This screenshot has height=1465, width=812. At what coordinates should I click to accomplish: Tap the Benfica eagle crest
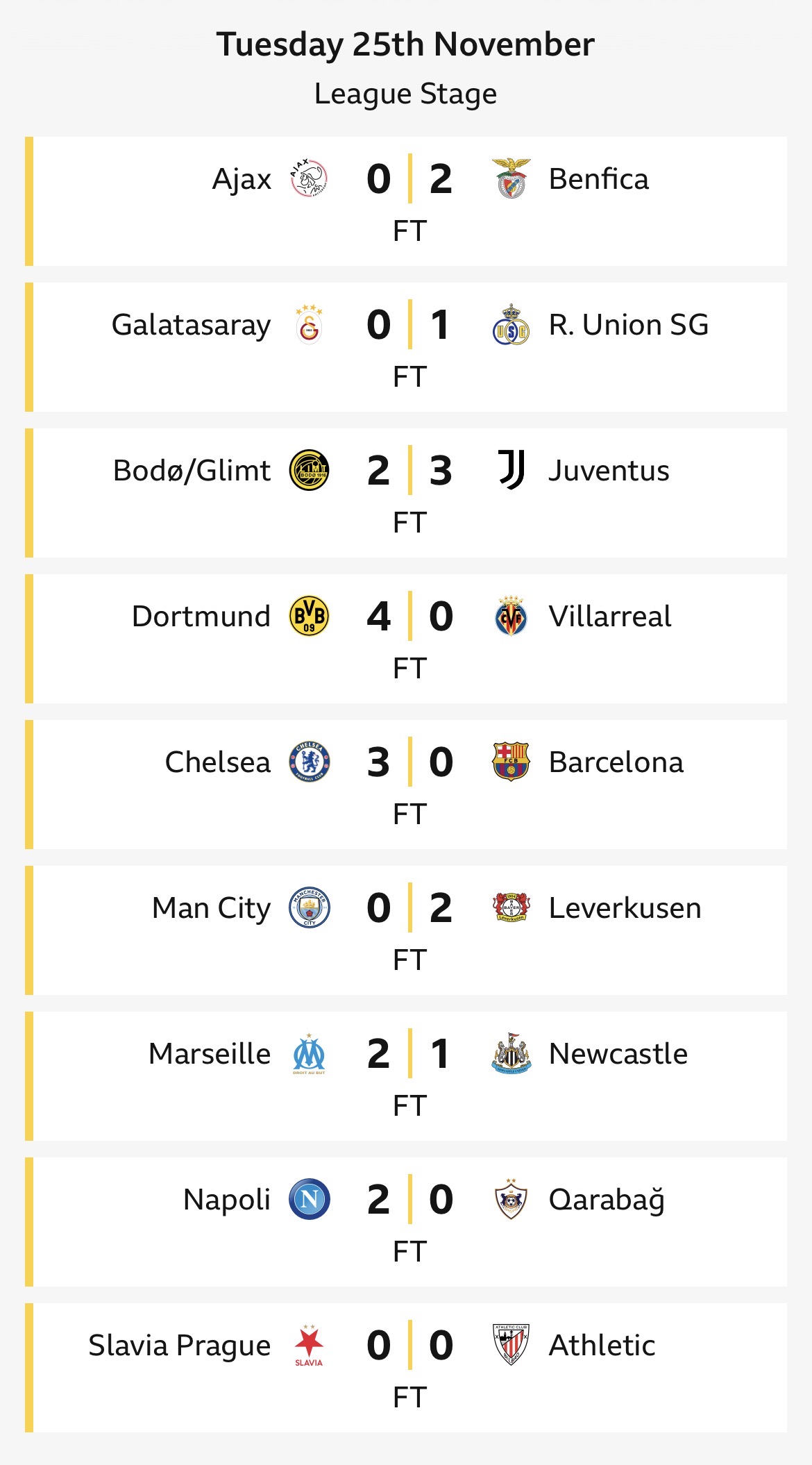pos(511,179)
